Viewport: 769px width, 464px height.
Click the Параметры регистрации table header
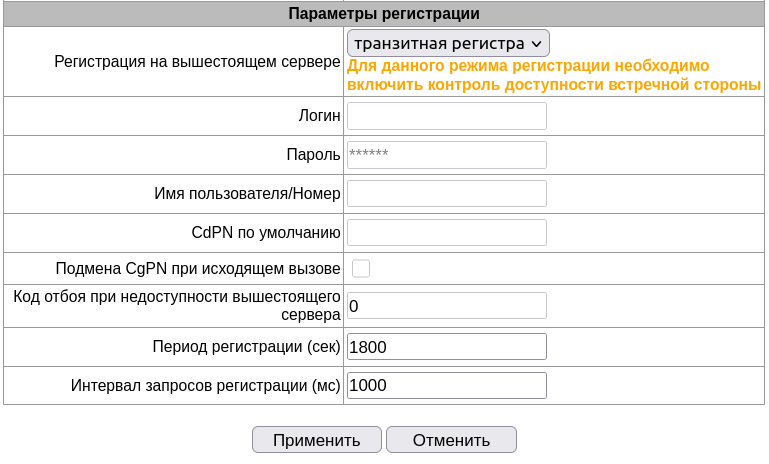[x=384, y=14]
